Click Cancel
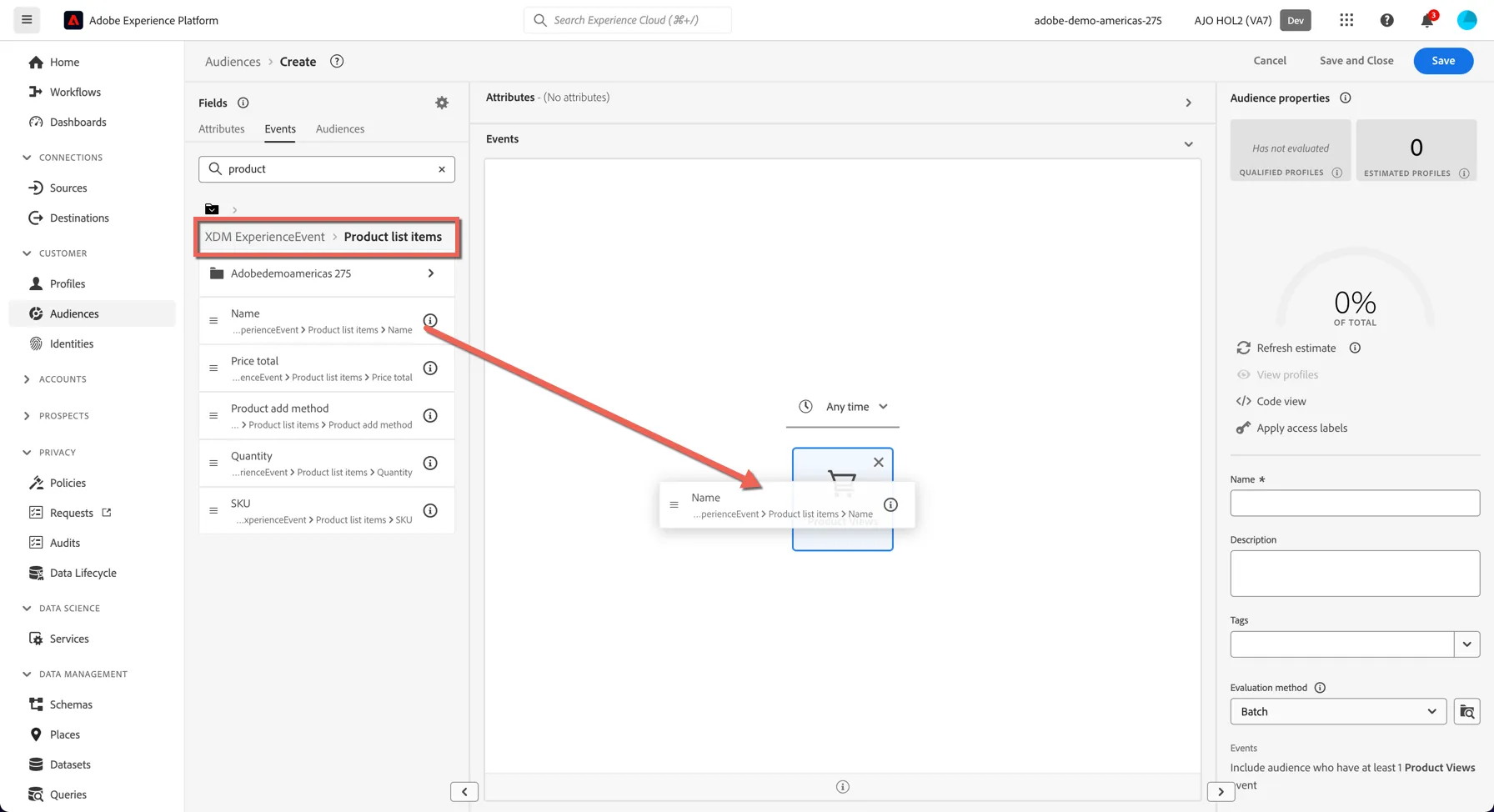1494x812 pixels. [1270, 61]
